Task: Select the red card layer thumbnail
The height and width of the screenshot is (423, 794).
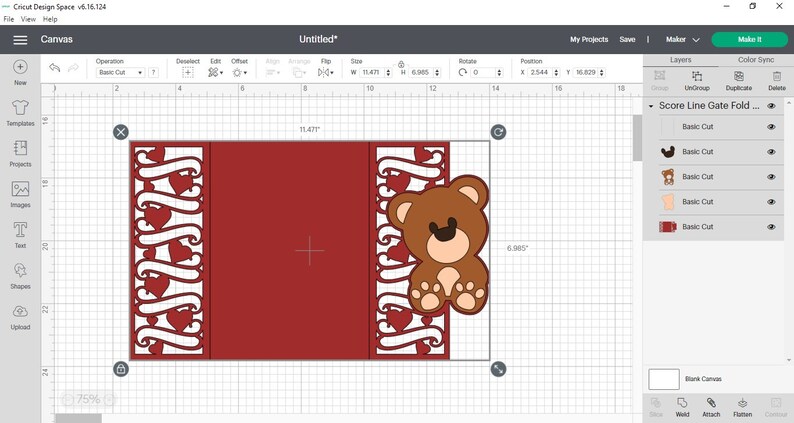Action: [x=668, y=226]
